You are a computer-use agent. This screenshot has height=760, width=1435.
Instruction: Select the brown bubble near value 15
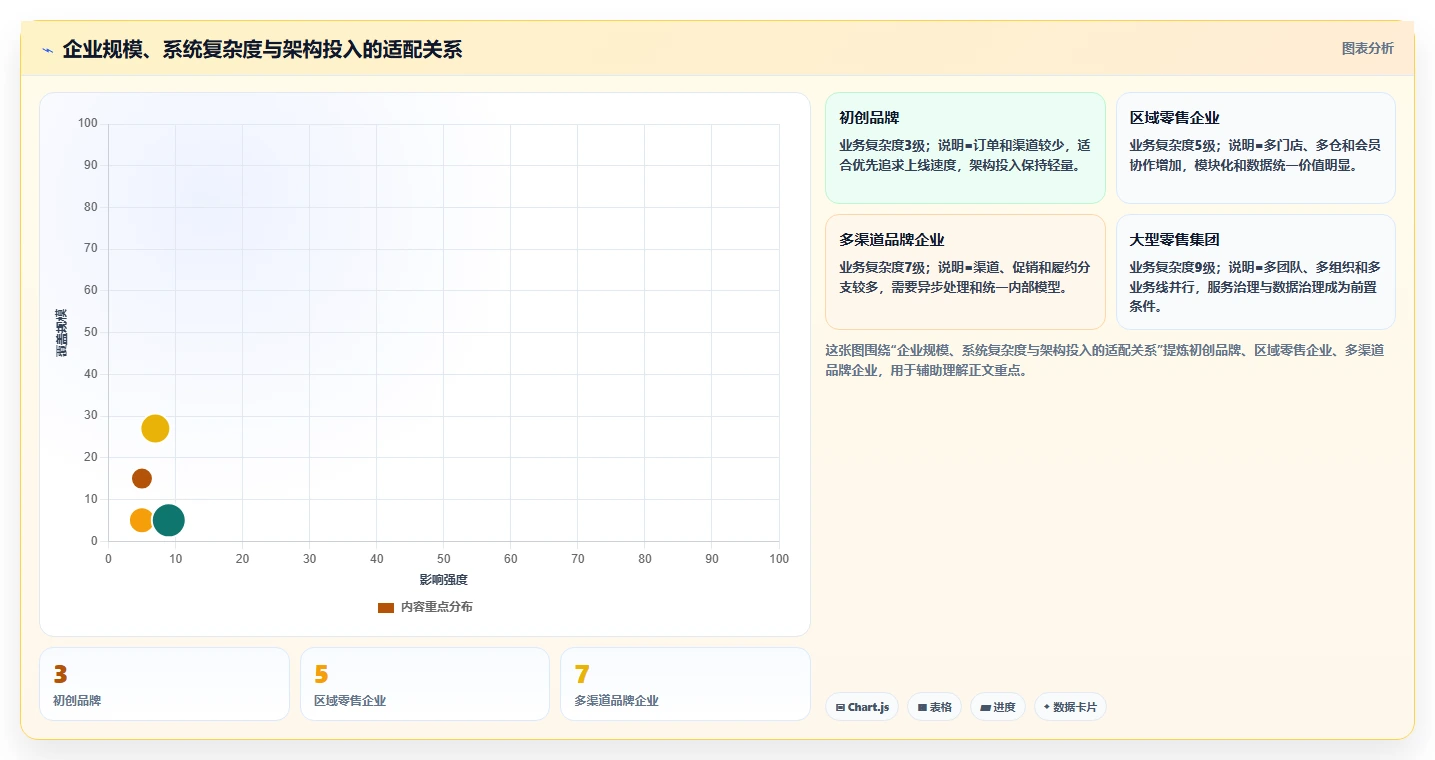pyautogui.click(x=142, y=478)
